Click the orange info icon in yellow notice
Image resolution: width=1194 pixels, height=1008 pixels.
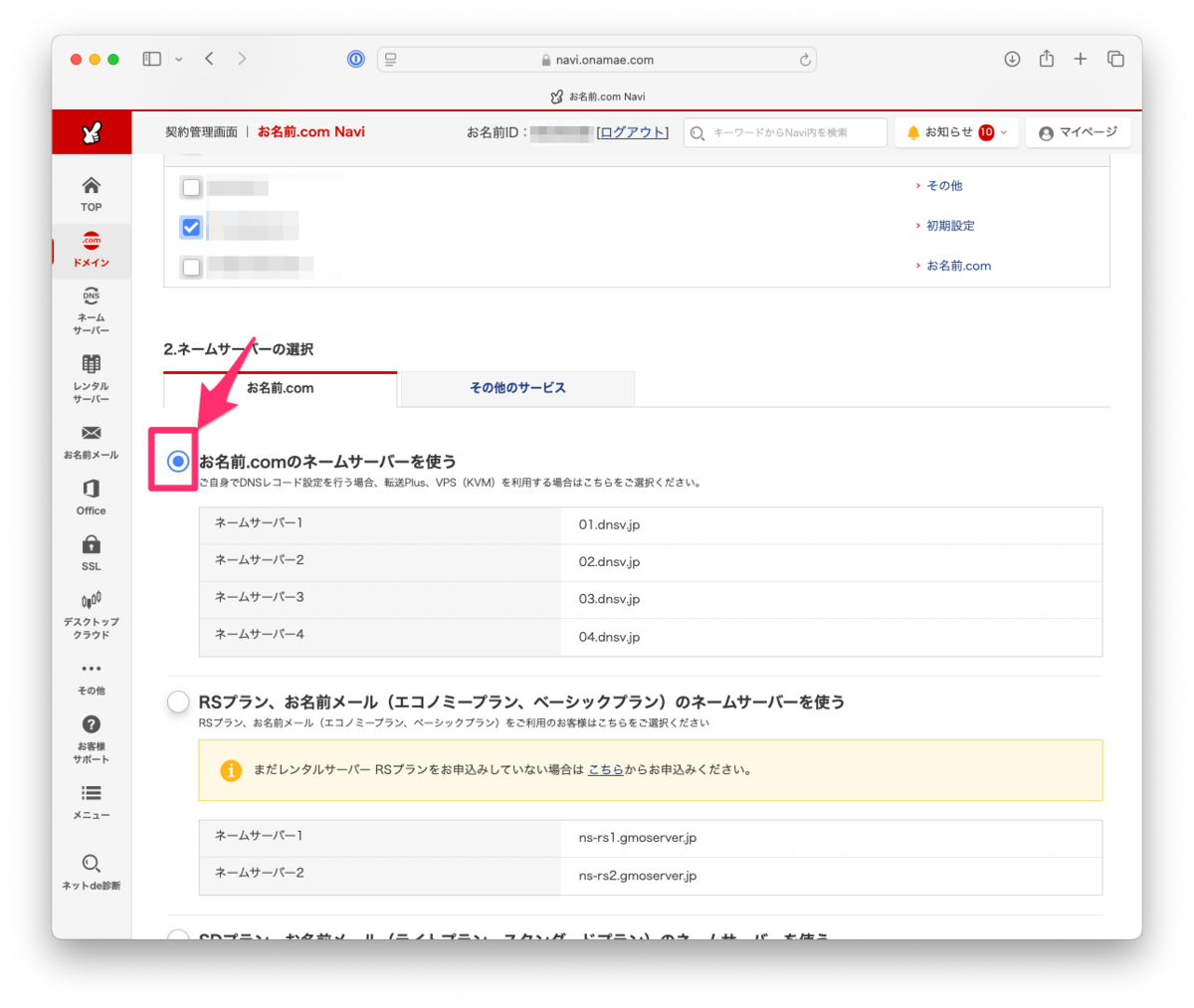pyautogui.click(x=231, y=770)
